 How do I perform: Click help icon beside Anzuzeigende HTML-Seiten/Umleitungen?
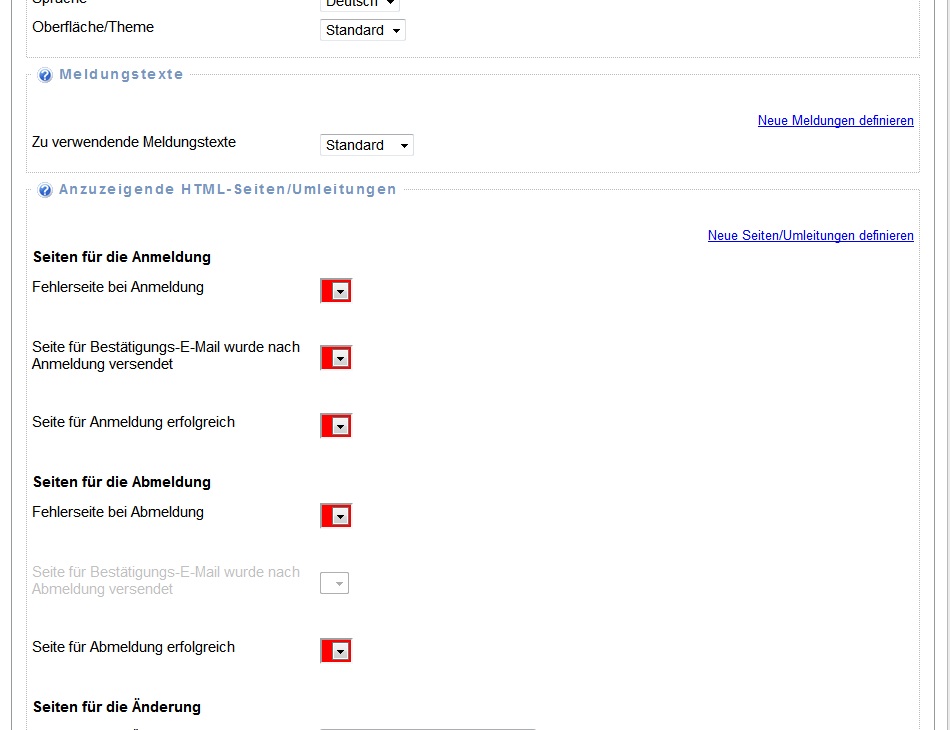coord(45,190)
